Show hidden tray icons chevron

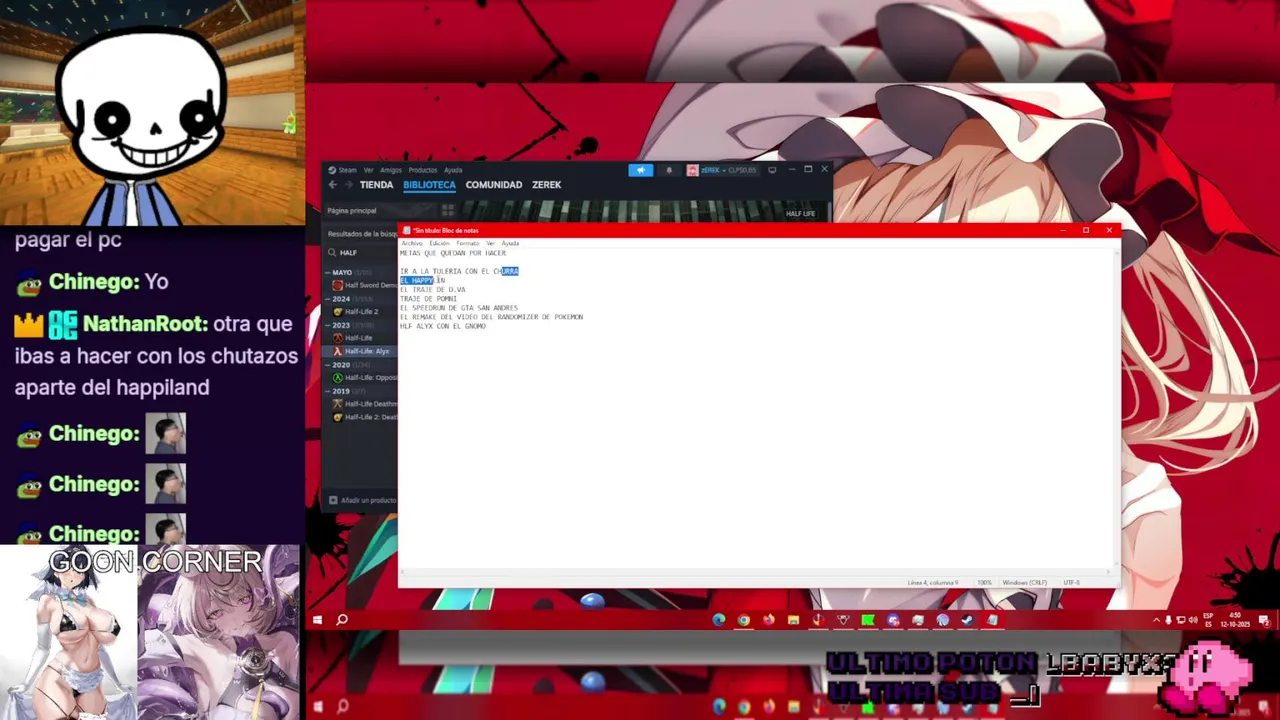pos(1156,620)
